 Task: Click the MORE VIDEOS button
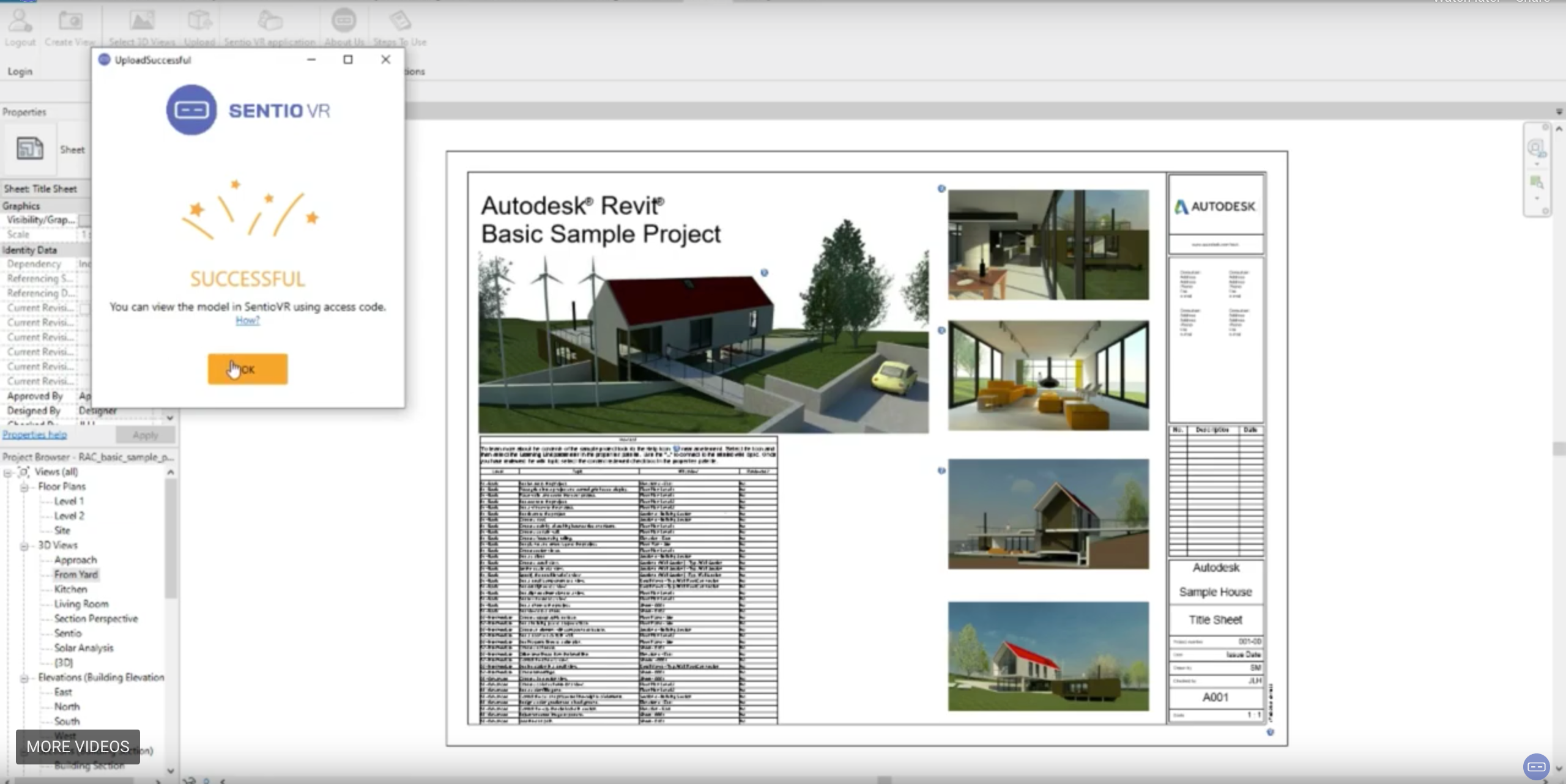coord(78,747)
